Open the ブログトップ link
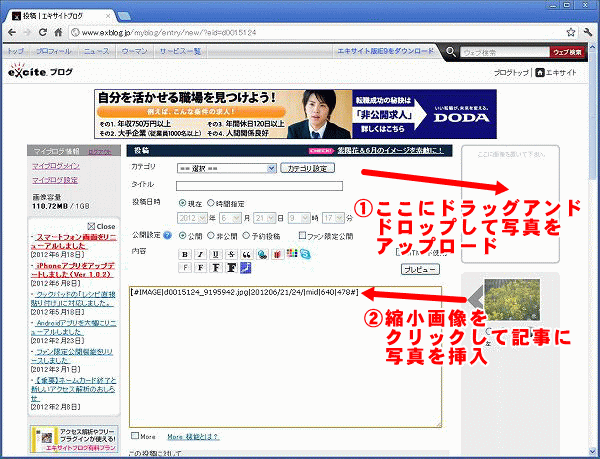This screenshot has height=459, width=600. tap(511, 73)
